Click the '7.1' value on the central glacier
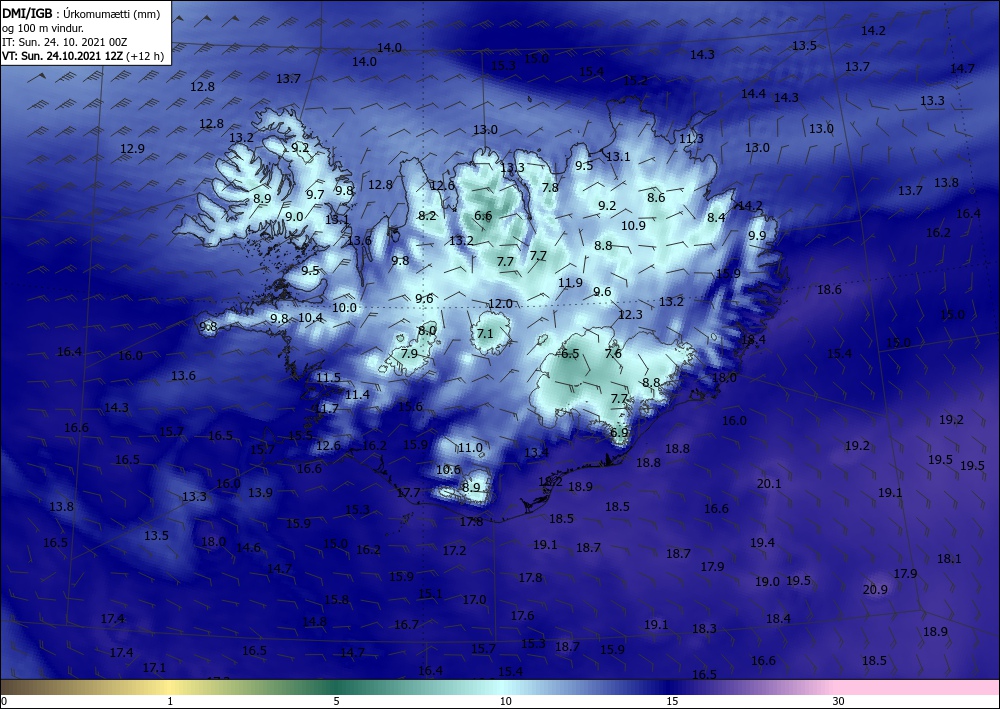 pyautogui.click(x=485, y=333)
